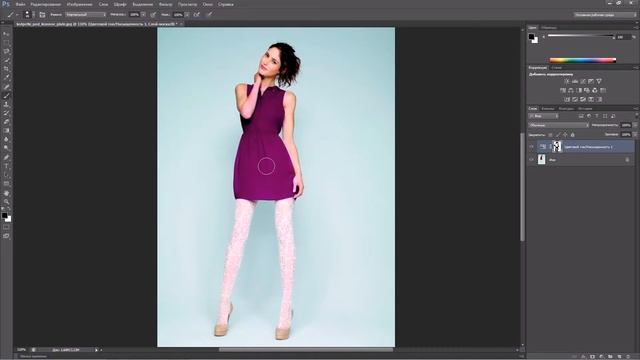The image size is (640, 360).
Task: Select the Path Selection tool
Action: [6, 175]
